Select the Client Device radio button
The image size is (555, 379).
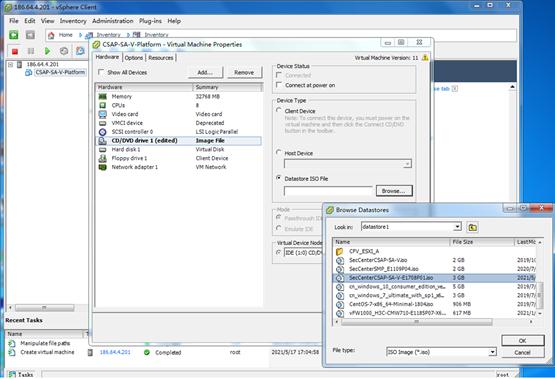[x=279, y=111]
